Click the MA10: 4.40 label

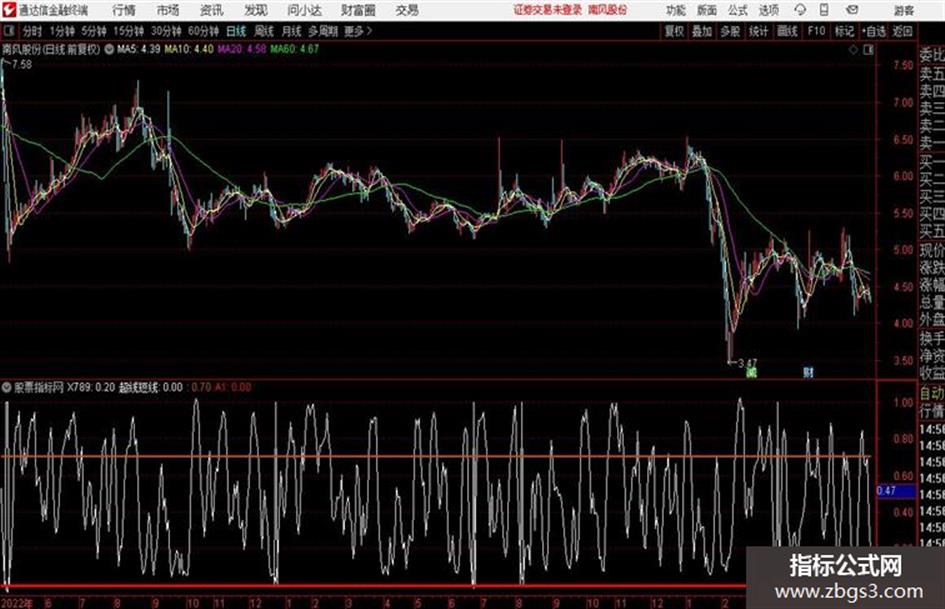189,49
